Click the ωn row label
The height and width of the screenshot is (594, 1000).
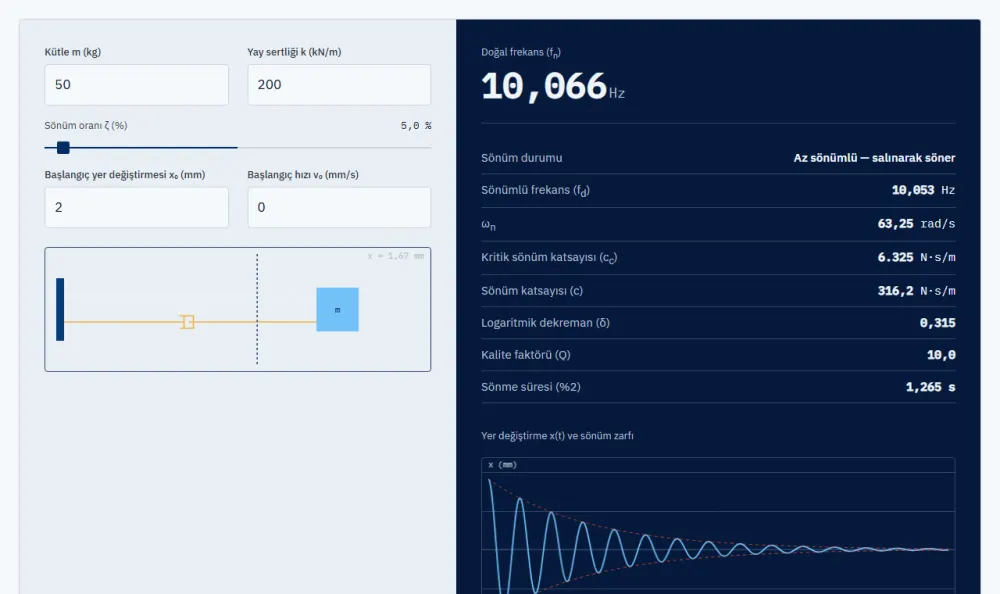(x=489, y=225)
